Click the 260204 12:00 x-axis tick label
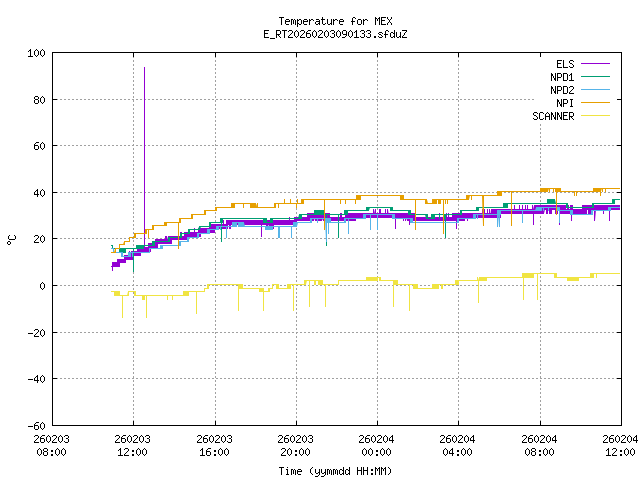Screen dimensions: 640x480 (620, 444)
